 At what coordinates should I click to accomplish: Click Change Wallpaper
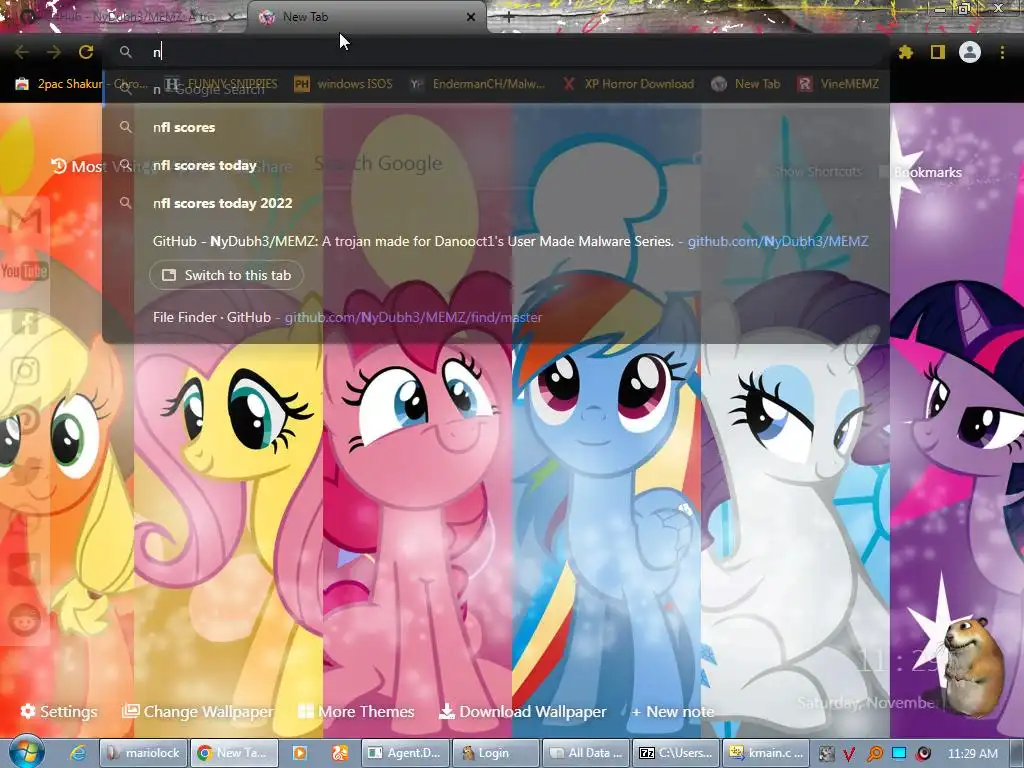point(198,711)
